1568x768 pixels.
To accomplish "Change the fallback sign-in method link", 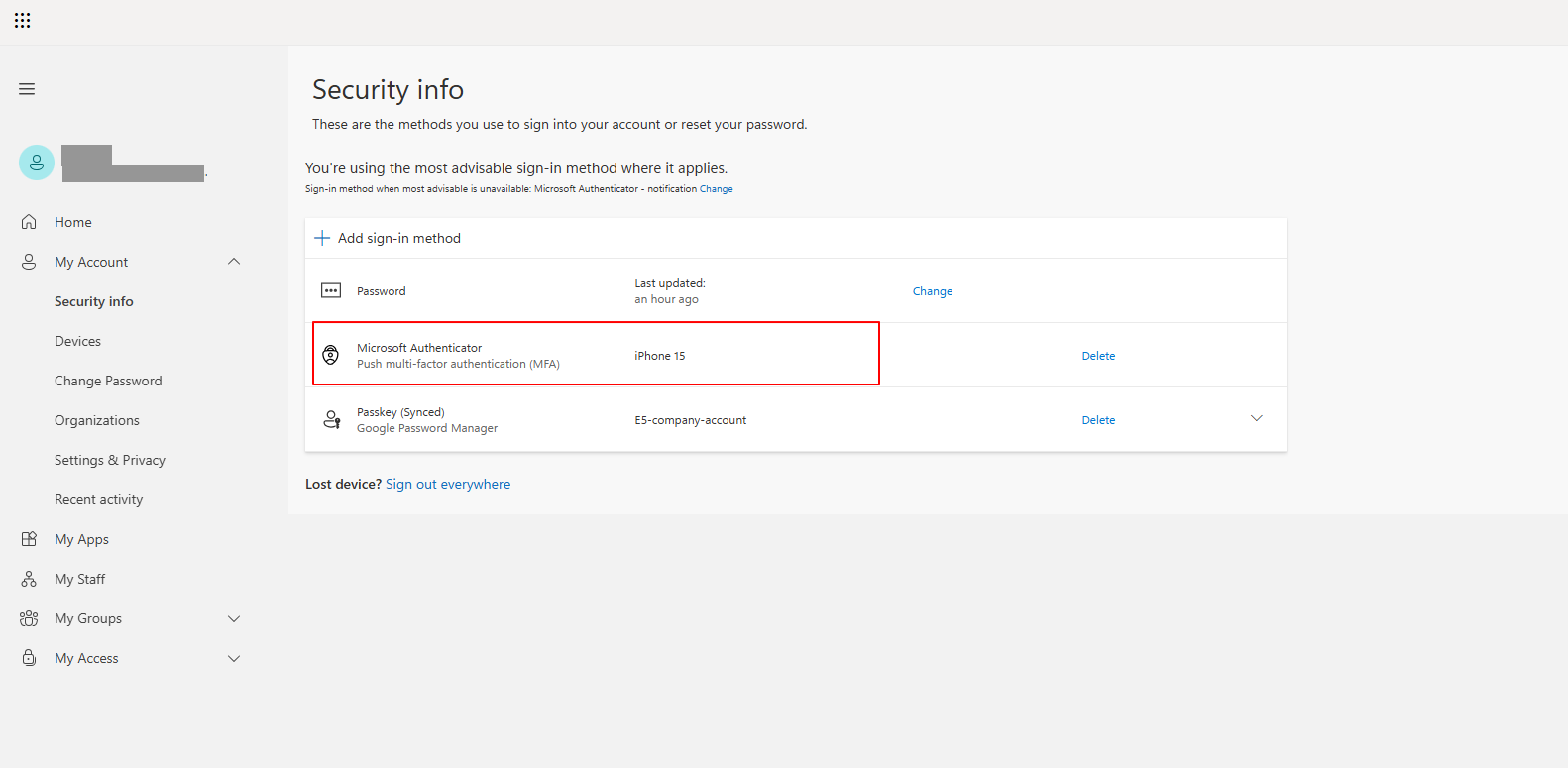I will pos(717,189).
